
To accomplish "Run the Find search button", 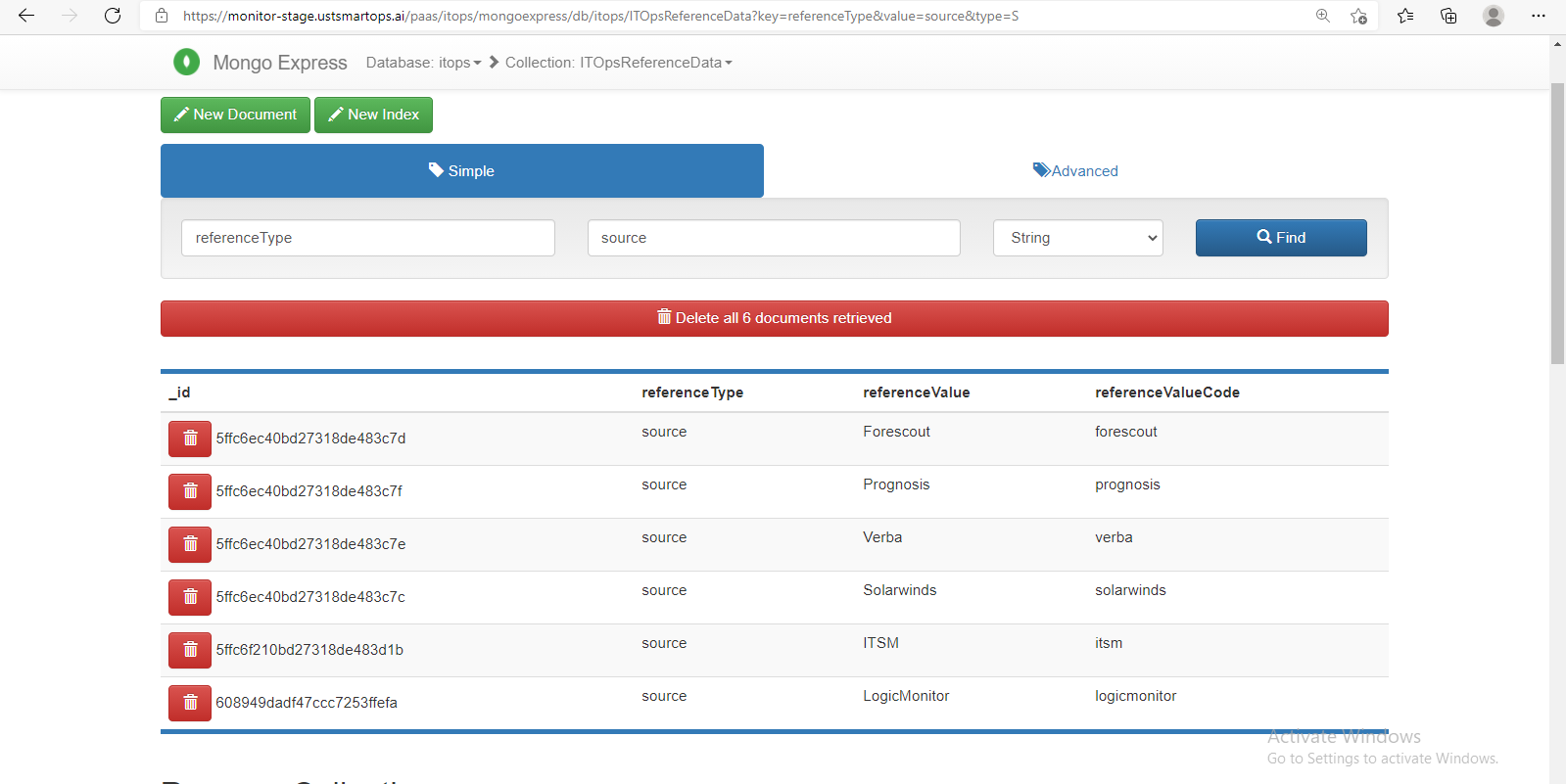I will pos(1281,238).
